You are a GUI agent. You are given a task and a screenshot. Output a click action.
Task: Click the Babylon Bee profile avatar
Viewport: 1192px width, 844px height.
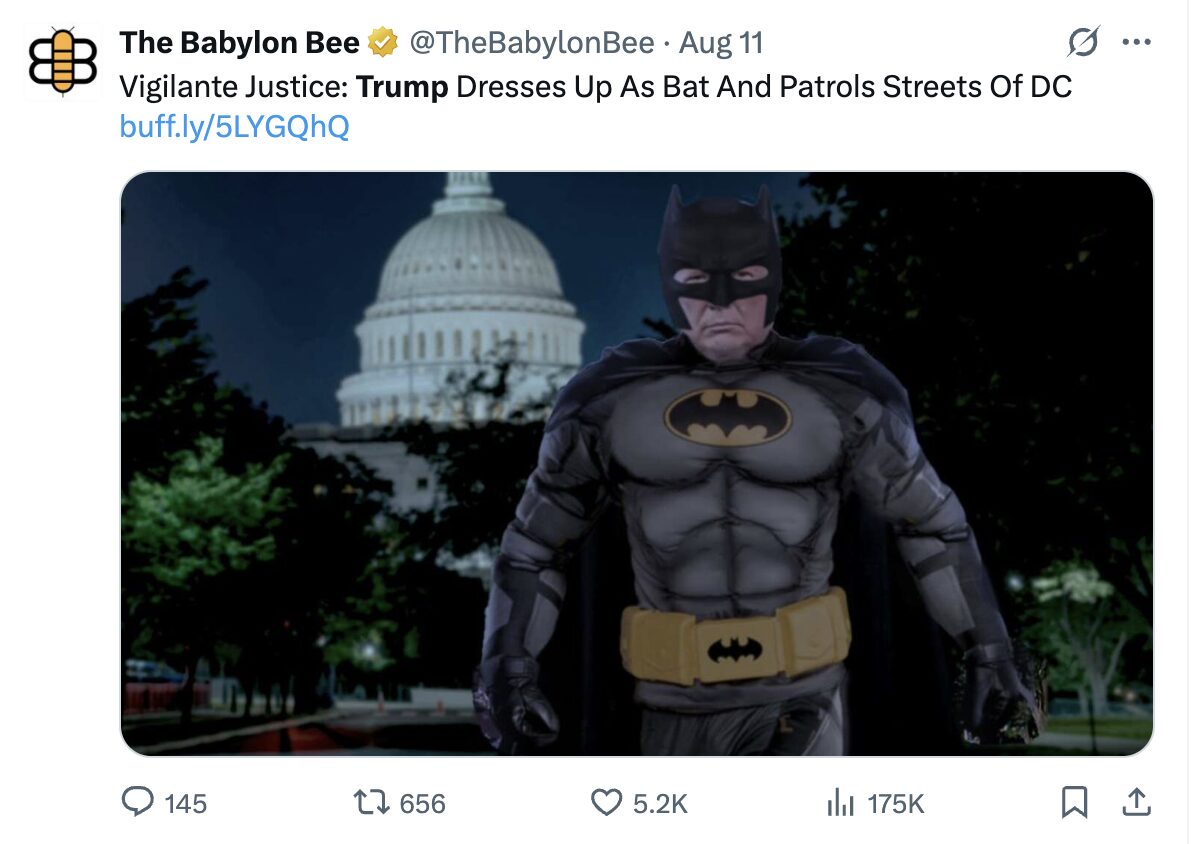(x=62, y=61)
